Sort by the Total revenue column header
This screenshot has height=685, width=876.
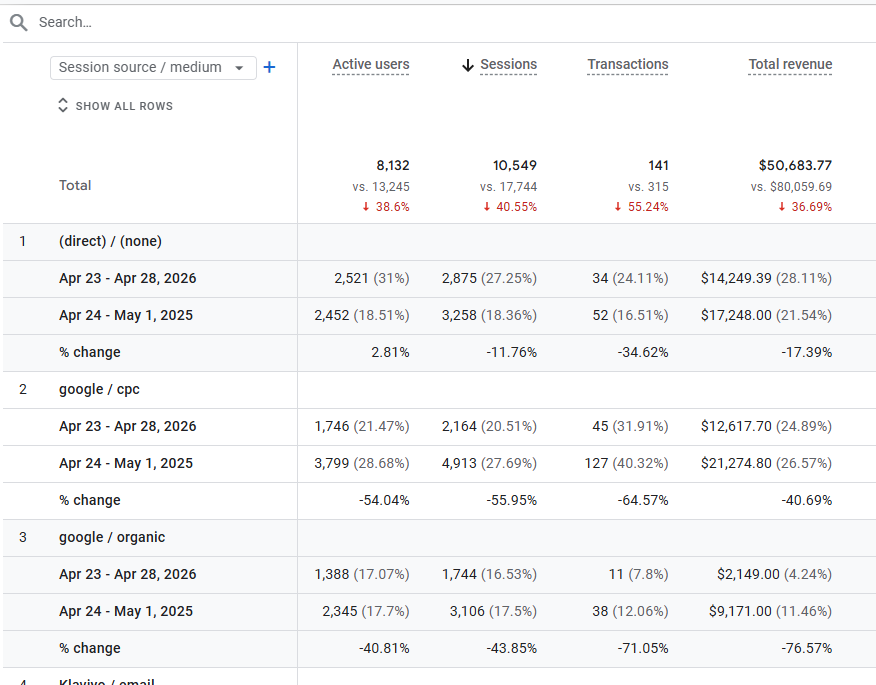click(x=790, y=65)
